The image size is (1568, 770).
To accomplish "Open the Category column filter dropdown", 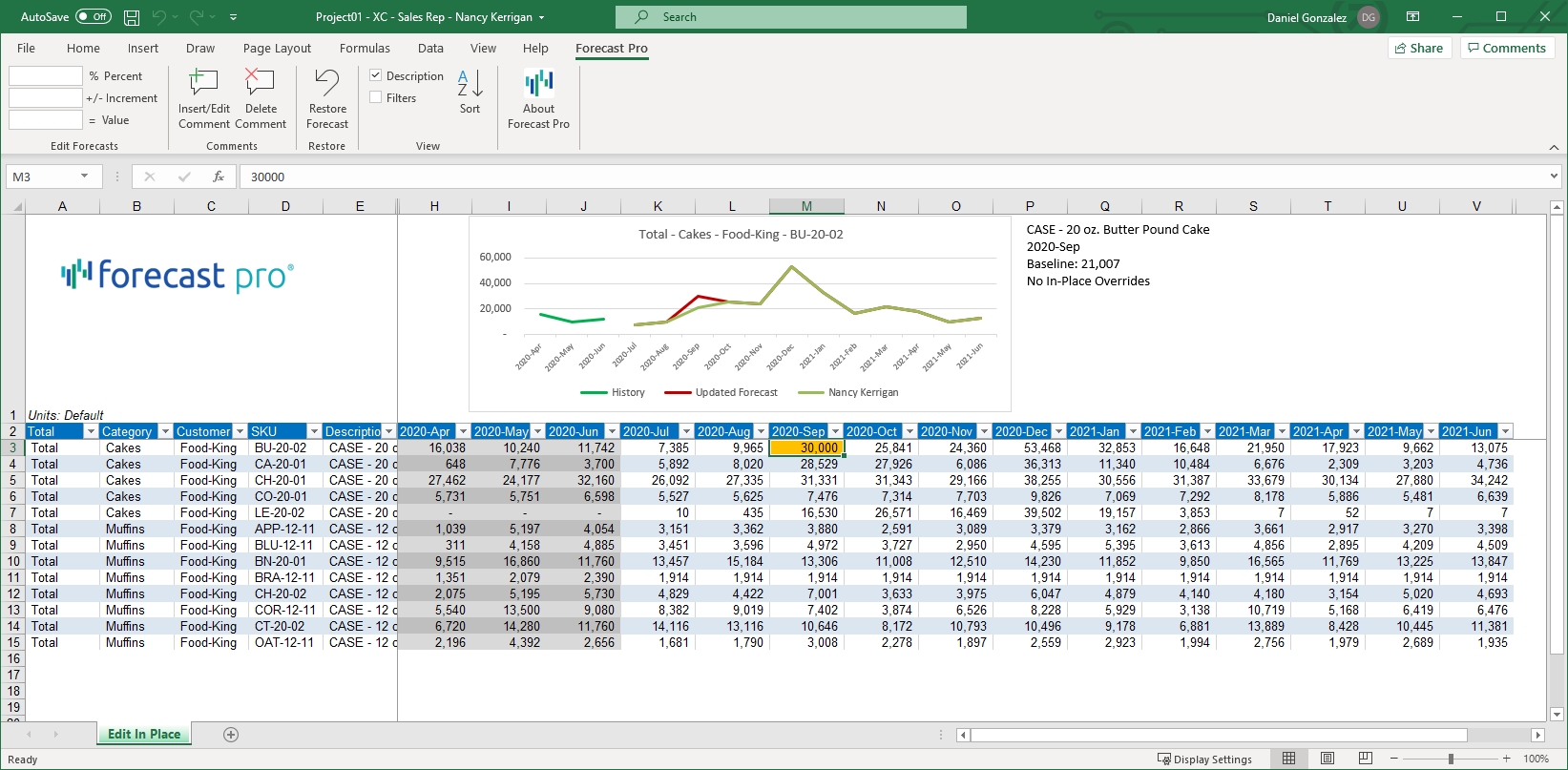I will click(x=165, y=432).
